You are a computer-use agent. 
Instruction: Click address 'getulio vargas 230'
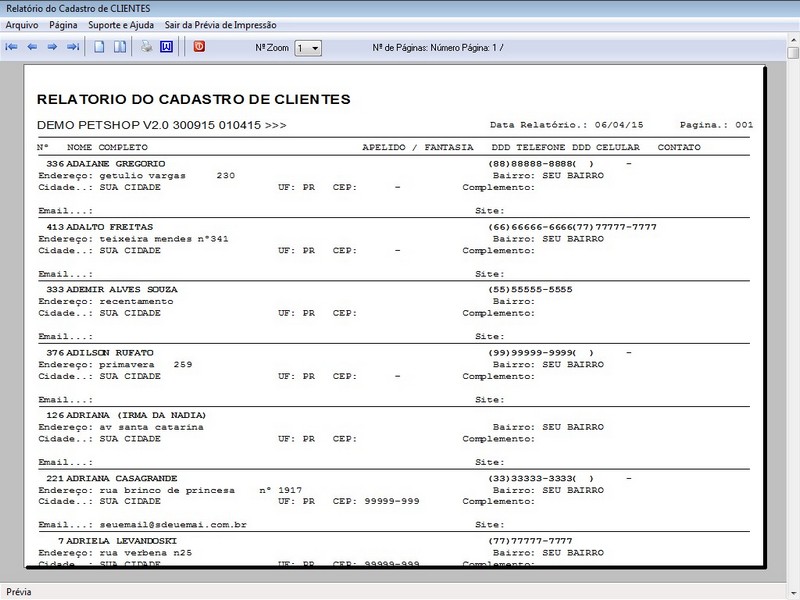coord(167,176)
